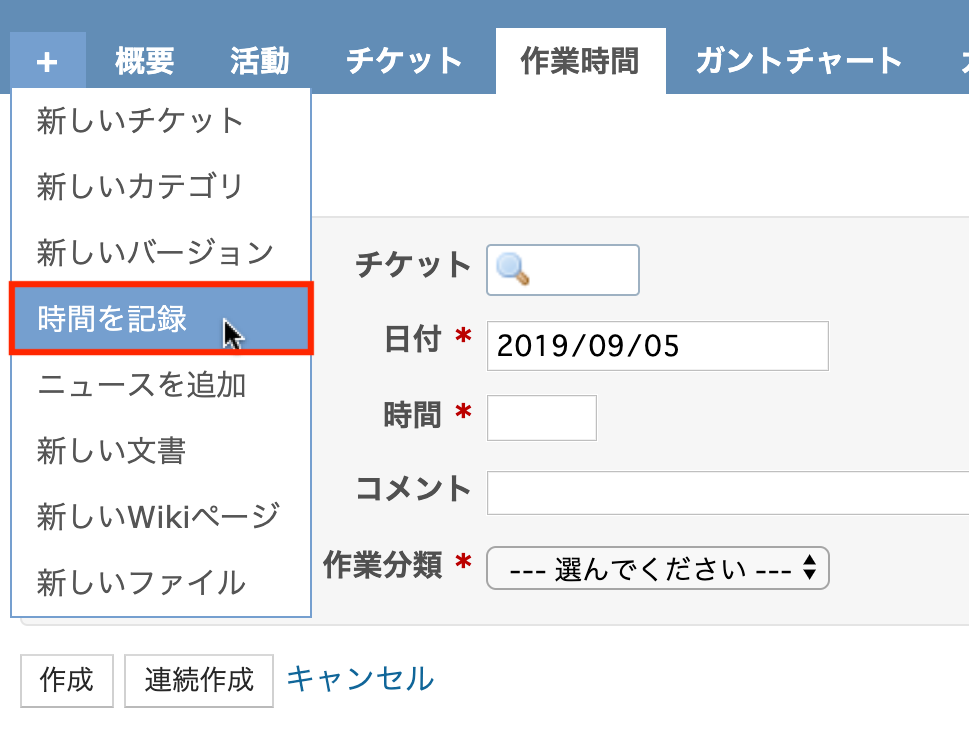Click the magnifier icon in チケット field
Screen dimensions: 969x749
point(512,269)
